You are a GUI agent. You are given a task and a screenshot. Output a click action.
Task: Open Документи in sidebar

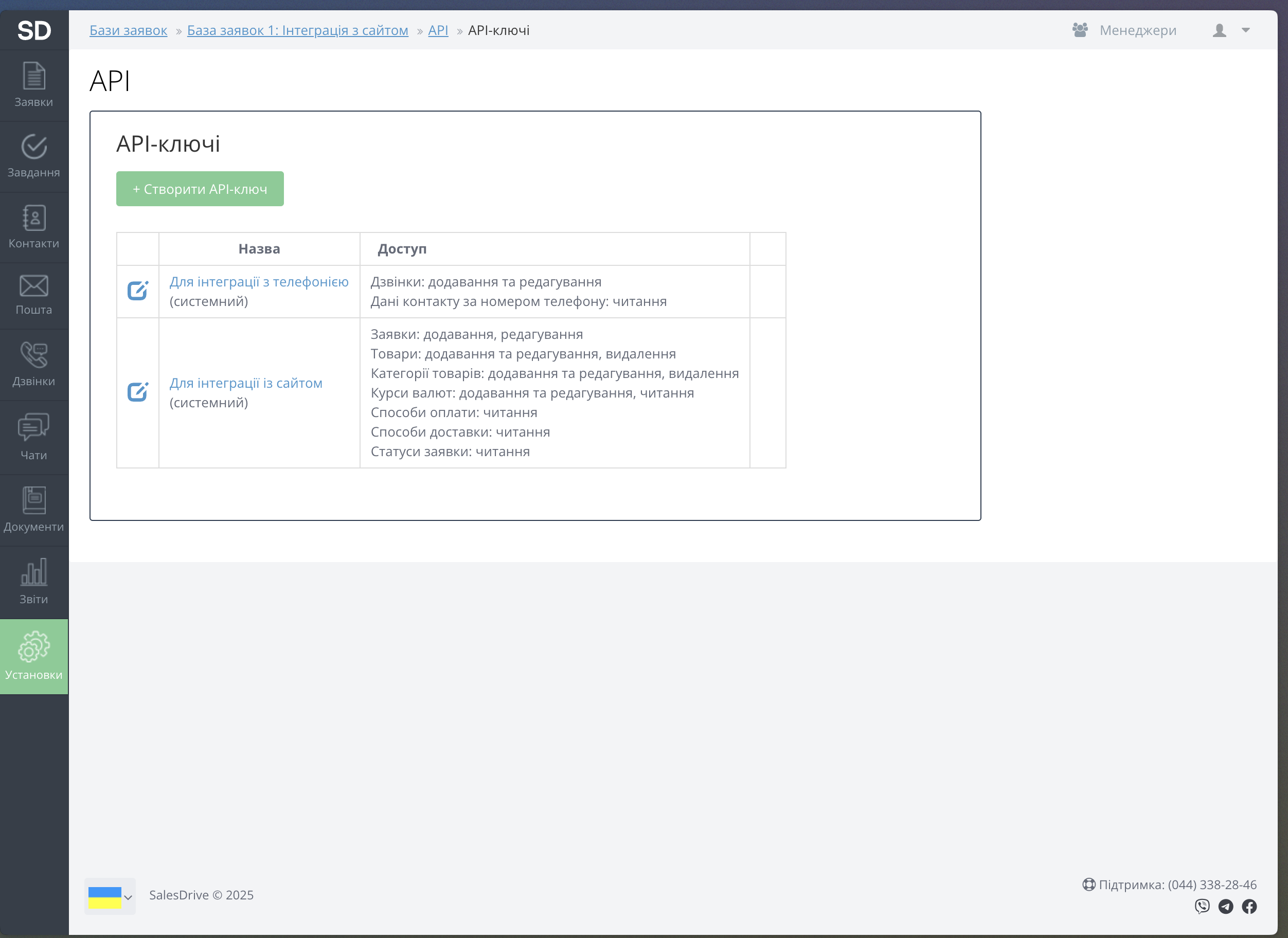[x=33, y=509]
